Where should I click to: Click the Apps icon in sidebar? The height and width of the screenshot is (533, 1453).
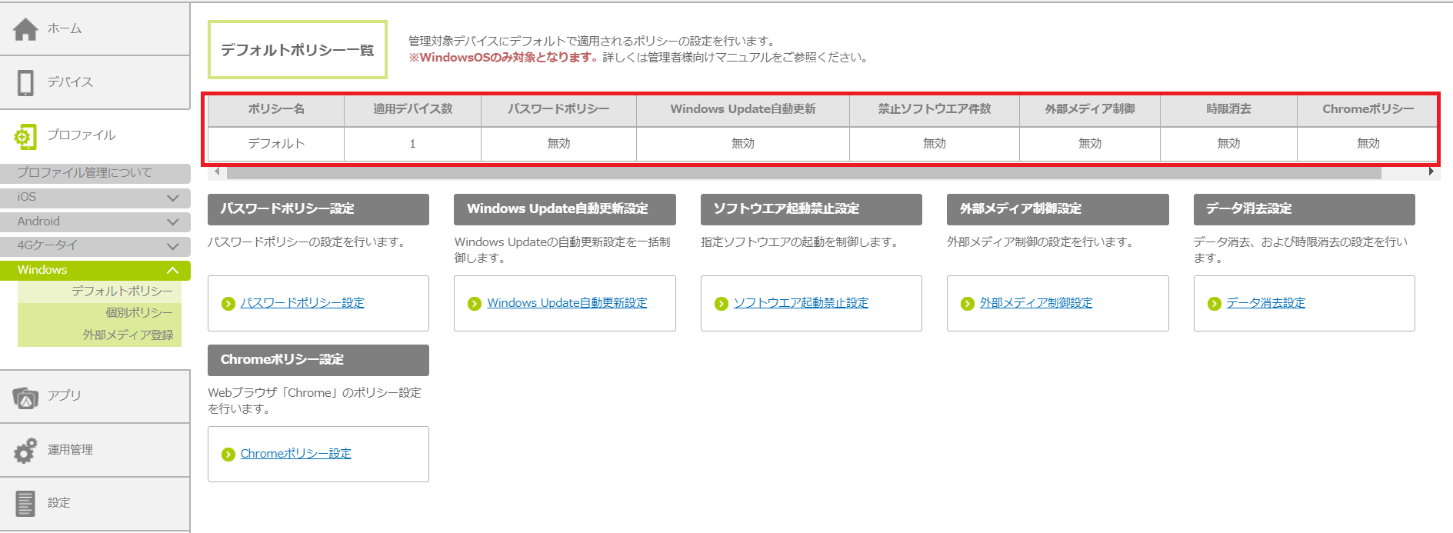coord(26,396)
